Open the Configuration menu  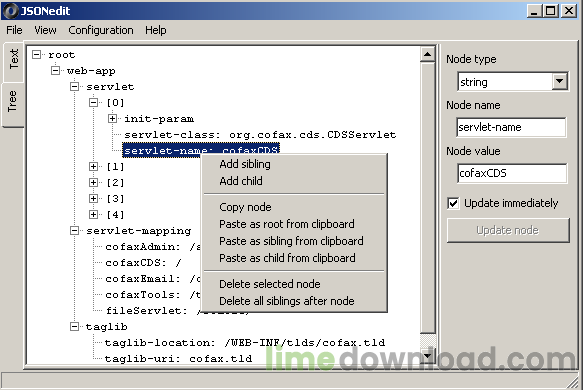(101, 30)
